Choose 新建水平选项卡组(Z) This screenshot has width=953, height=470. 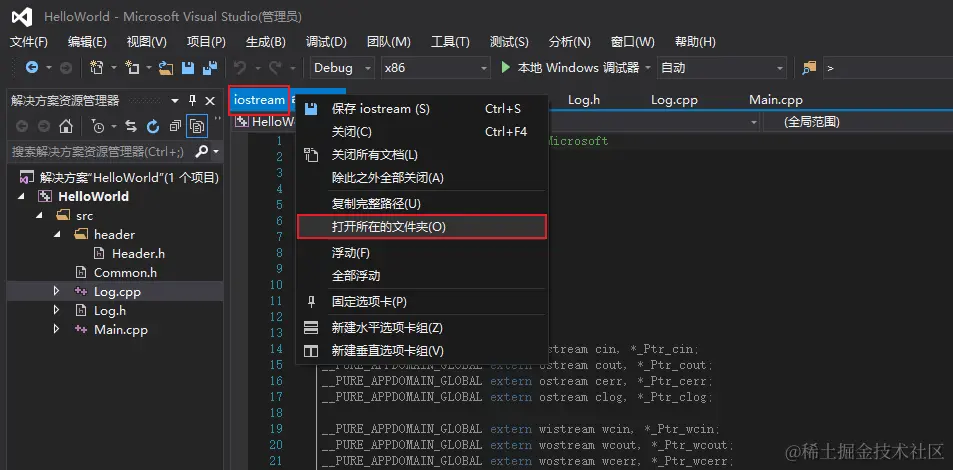pyautogui.click(x=422, y=328)
